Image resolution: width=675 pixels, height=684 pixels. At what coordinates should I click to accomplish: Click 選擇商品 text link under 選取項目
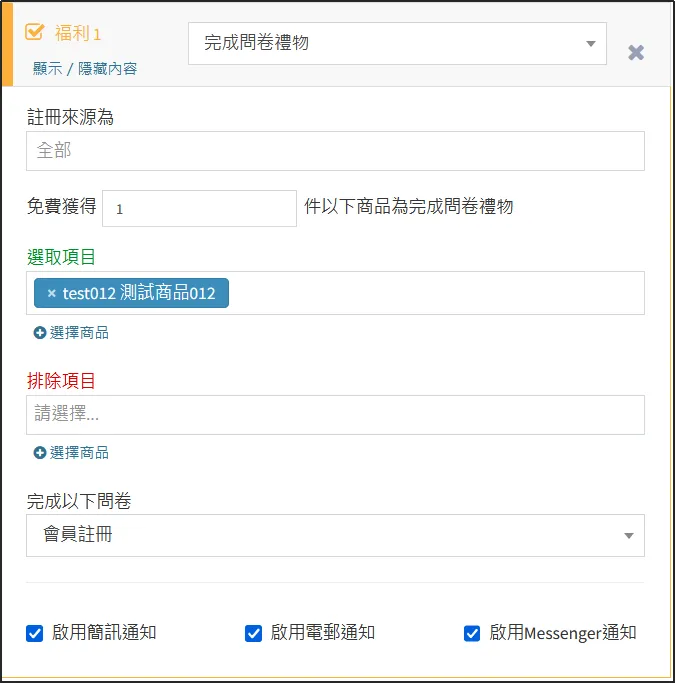(x=79, y=333)
